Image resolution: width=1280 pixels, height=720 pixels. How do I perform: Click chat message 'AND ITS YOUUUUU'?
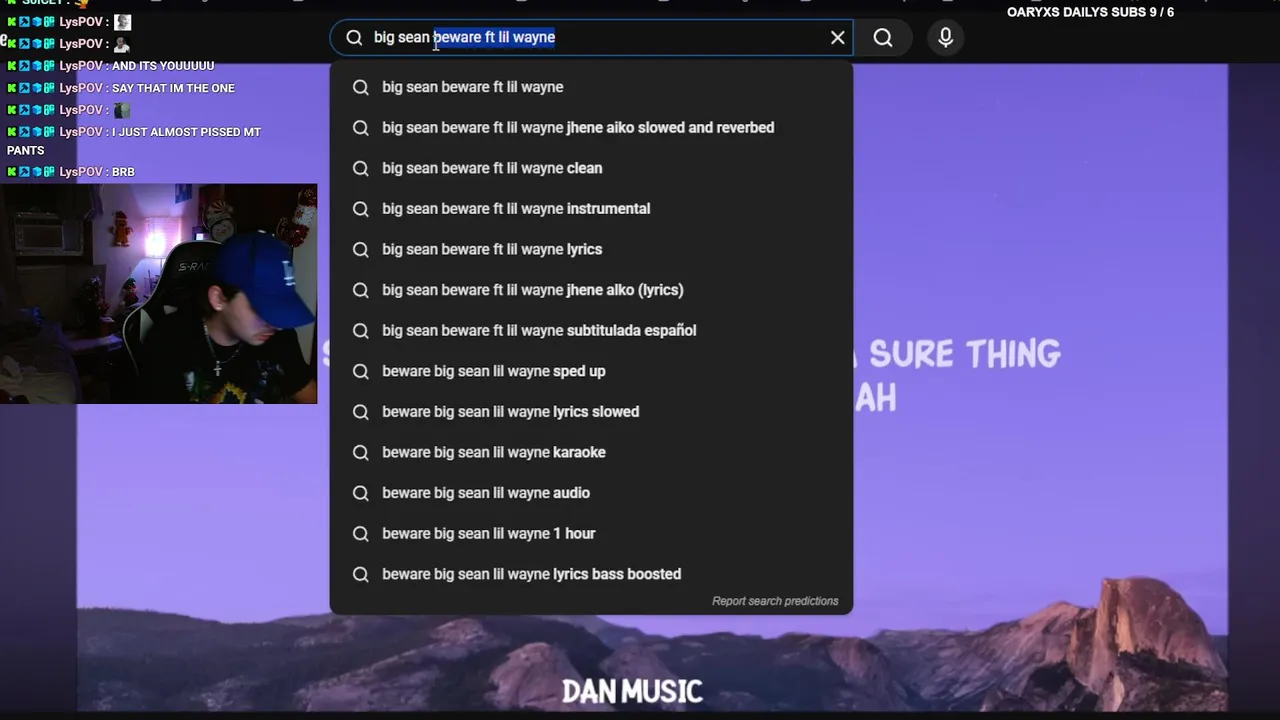click(x=163, y=66)
